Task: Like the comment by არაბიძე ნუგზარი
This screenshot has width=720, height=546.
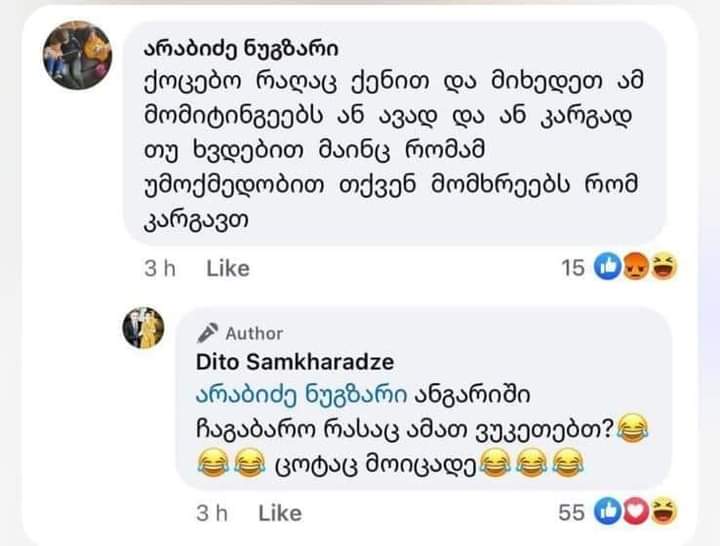Action: pyautogui.click(x=228, y=268)
